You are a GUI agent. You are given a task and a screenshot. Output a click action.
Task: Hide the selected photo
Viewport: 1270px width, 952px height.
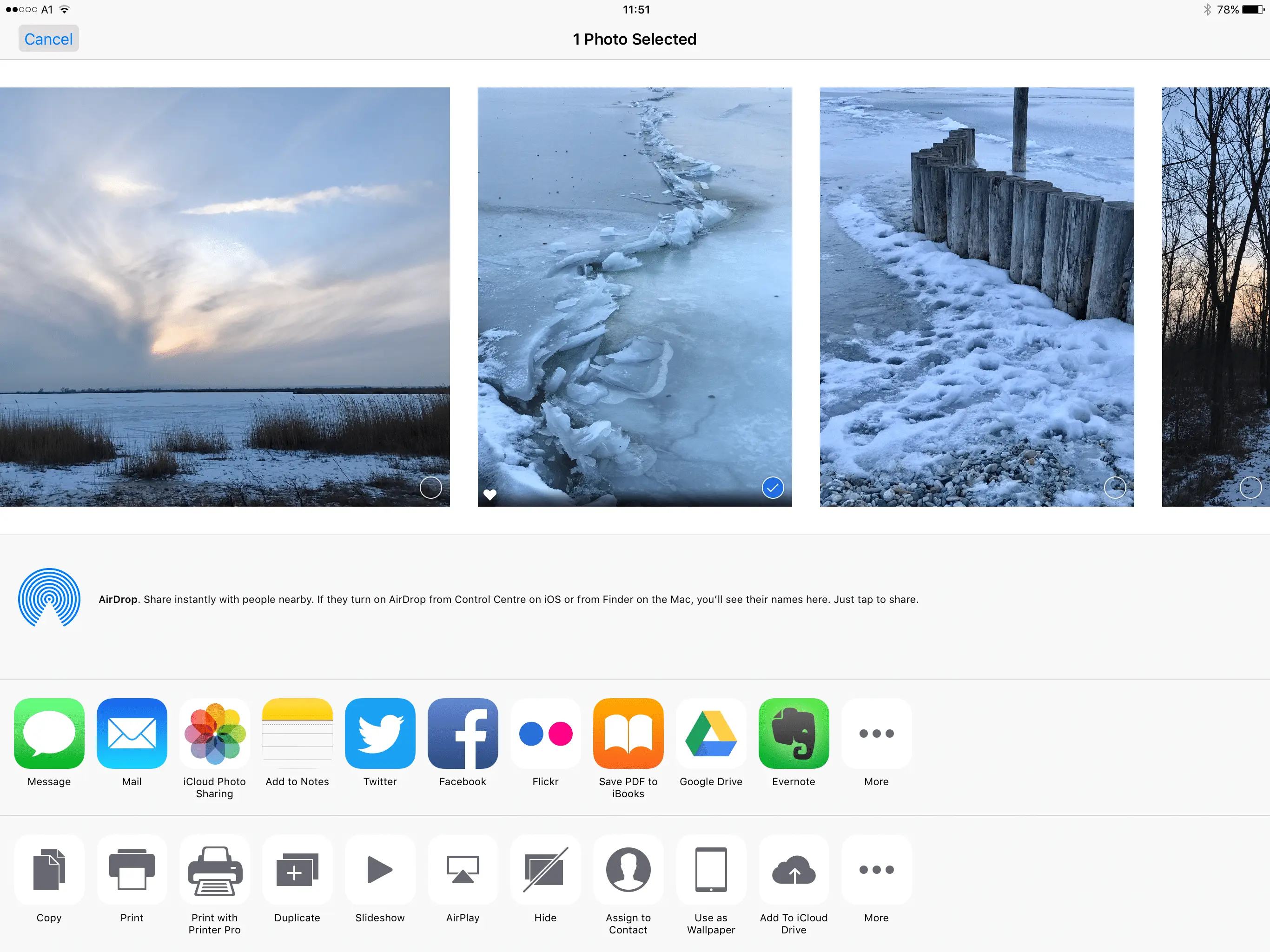[545, 869]
